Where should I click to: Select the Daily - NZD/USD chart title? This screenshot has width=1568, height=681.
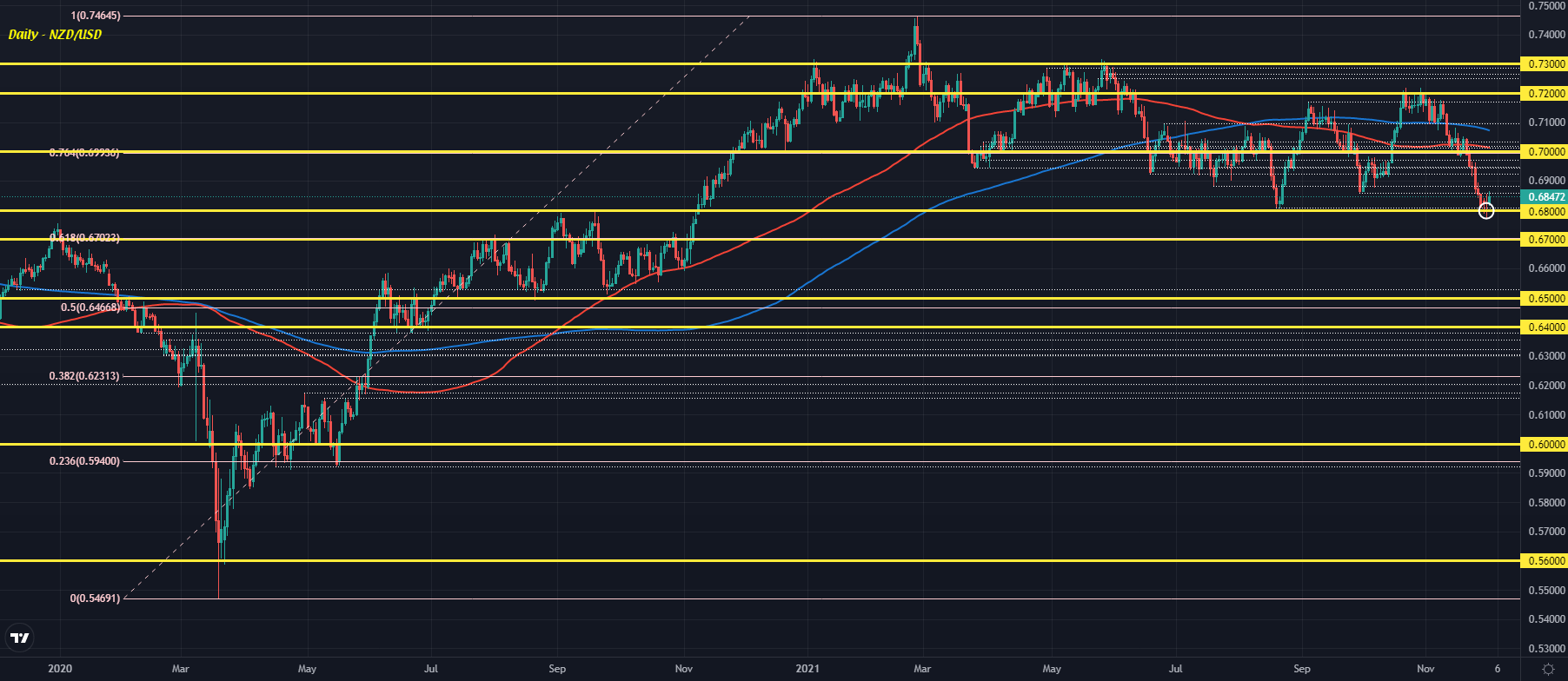point(55,35)
